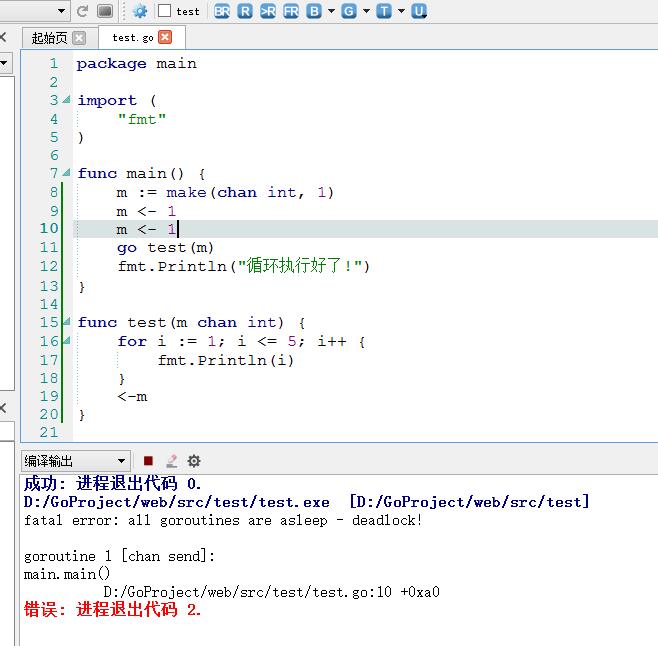Screen dimensions: 658x646
Task: Click the gray stop square in top toolbar
Action: pos(105,11)
